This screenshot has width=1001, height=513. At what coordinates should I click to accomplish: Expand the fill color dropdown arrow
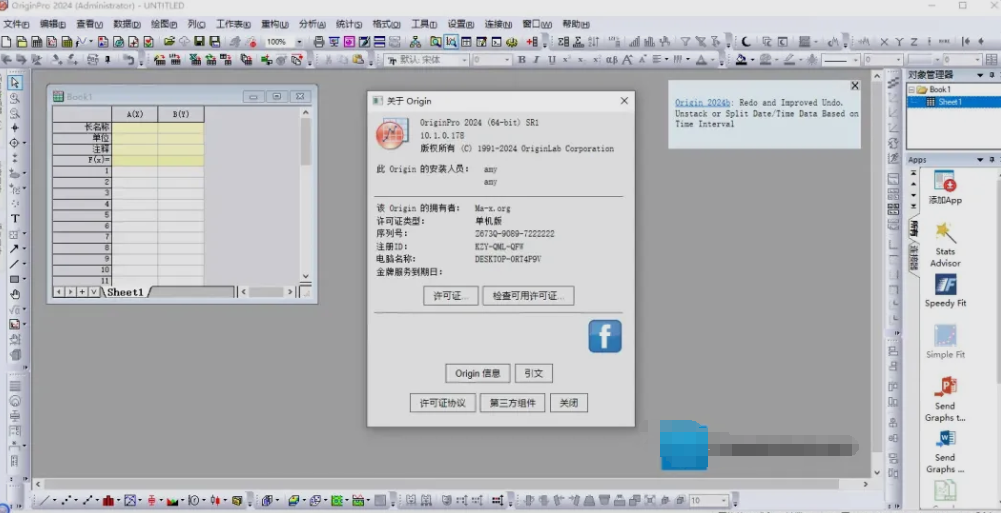(751, 60)
